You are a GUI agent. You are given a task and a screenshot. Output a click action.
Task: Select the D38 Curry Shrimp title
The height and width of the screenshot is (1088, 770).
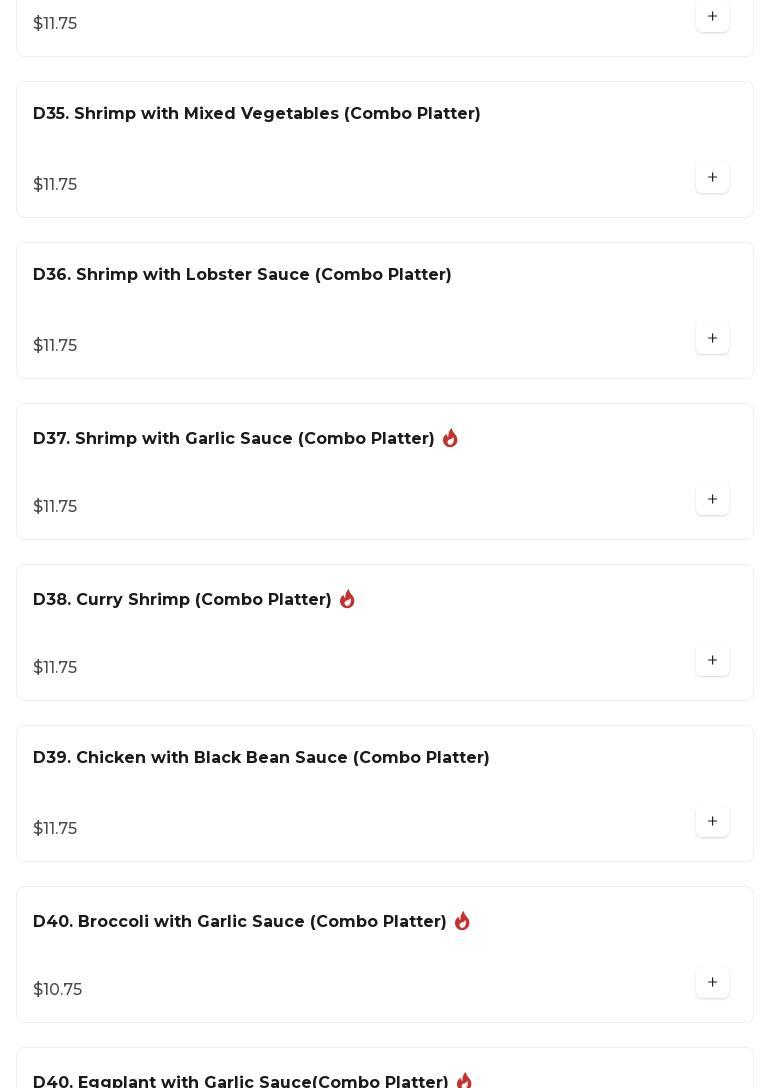click(182, 600)
